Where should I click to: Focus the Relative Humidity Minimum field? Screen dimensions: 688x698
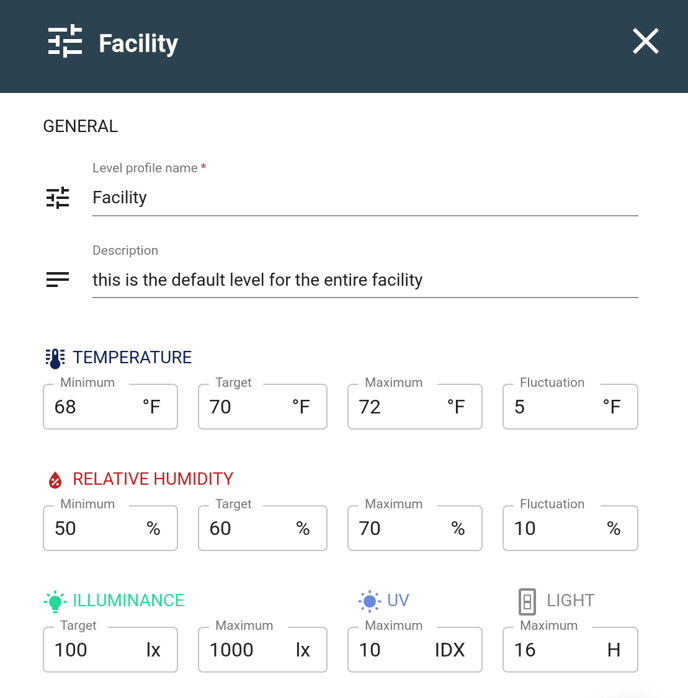tap(110, 528)
